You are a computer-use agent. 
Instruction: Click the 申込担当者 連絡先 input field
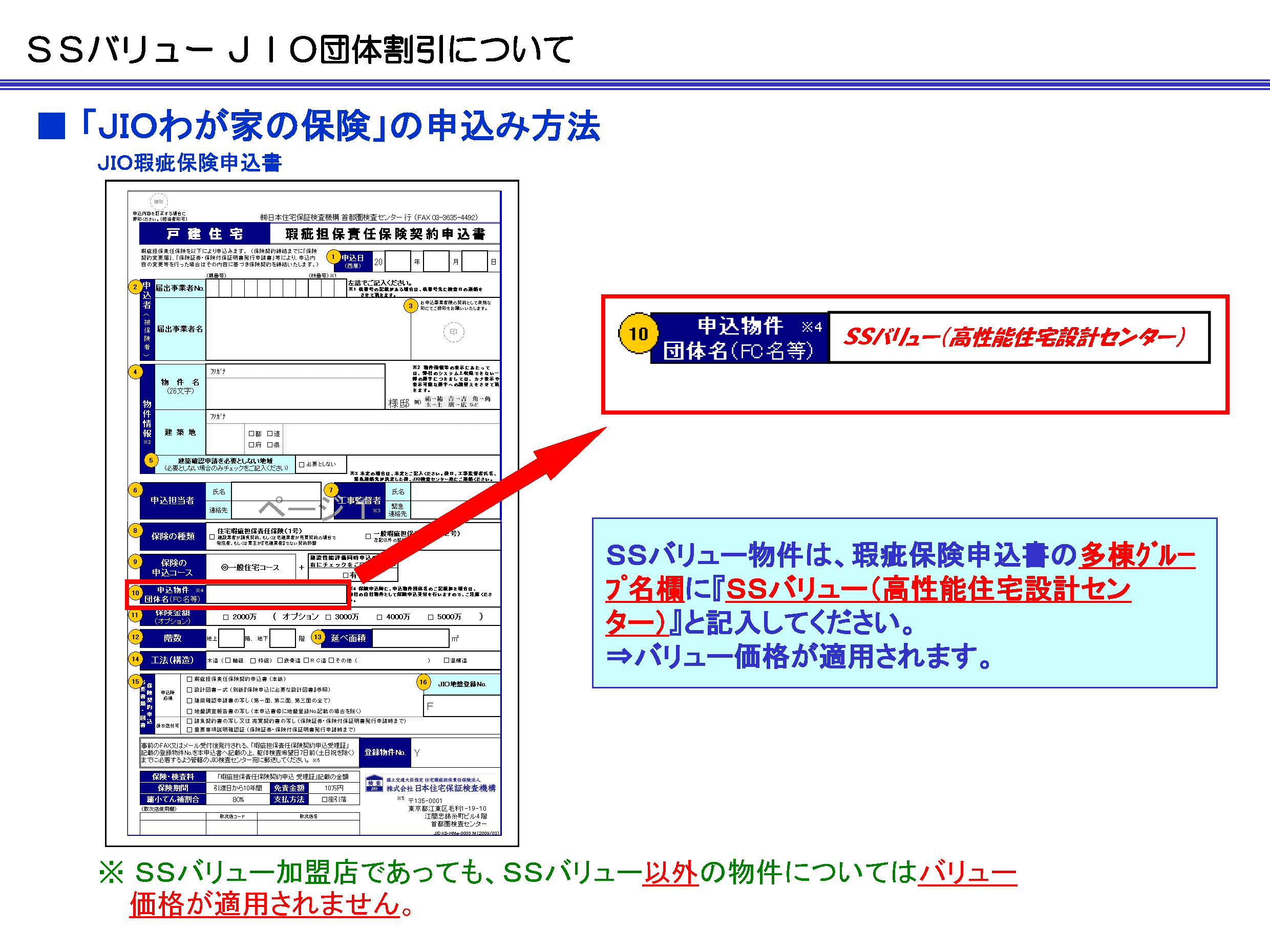pos(276,510)
